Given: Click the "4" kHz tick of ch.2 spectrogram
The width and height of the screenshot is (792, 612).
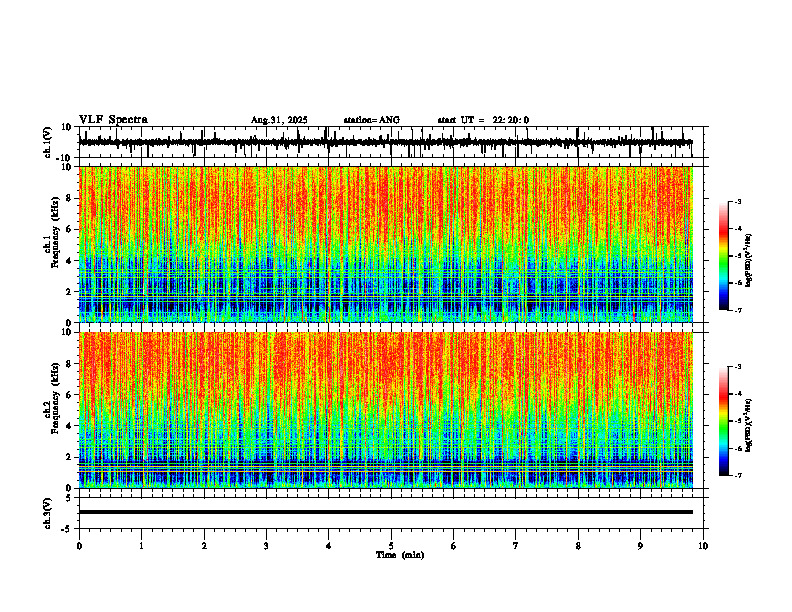Looking at the screenshot, I should coord(70,426).
